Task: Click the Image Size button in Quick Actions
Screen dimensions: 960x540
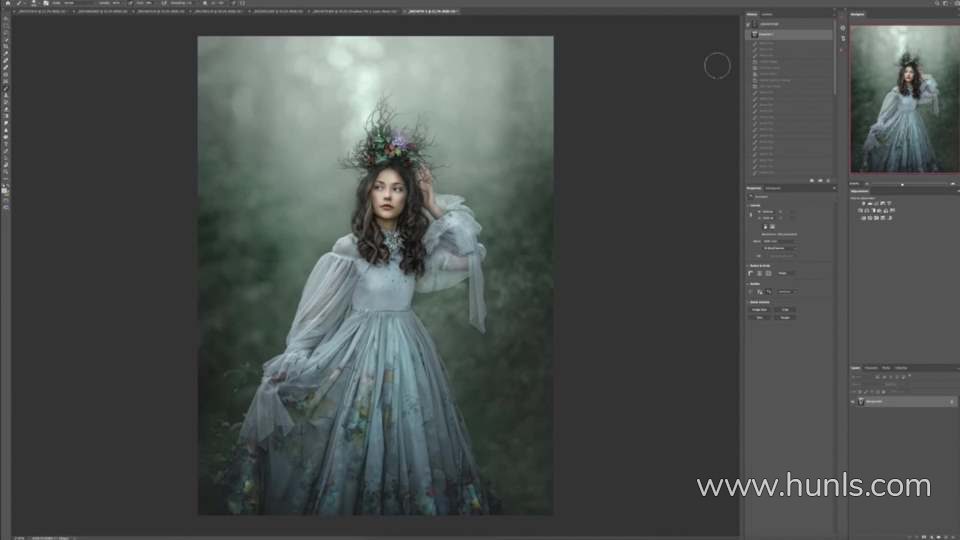Action: click(x=759, y=310)
